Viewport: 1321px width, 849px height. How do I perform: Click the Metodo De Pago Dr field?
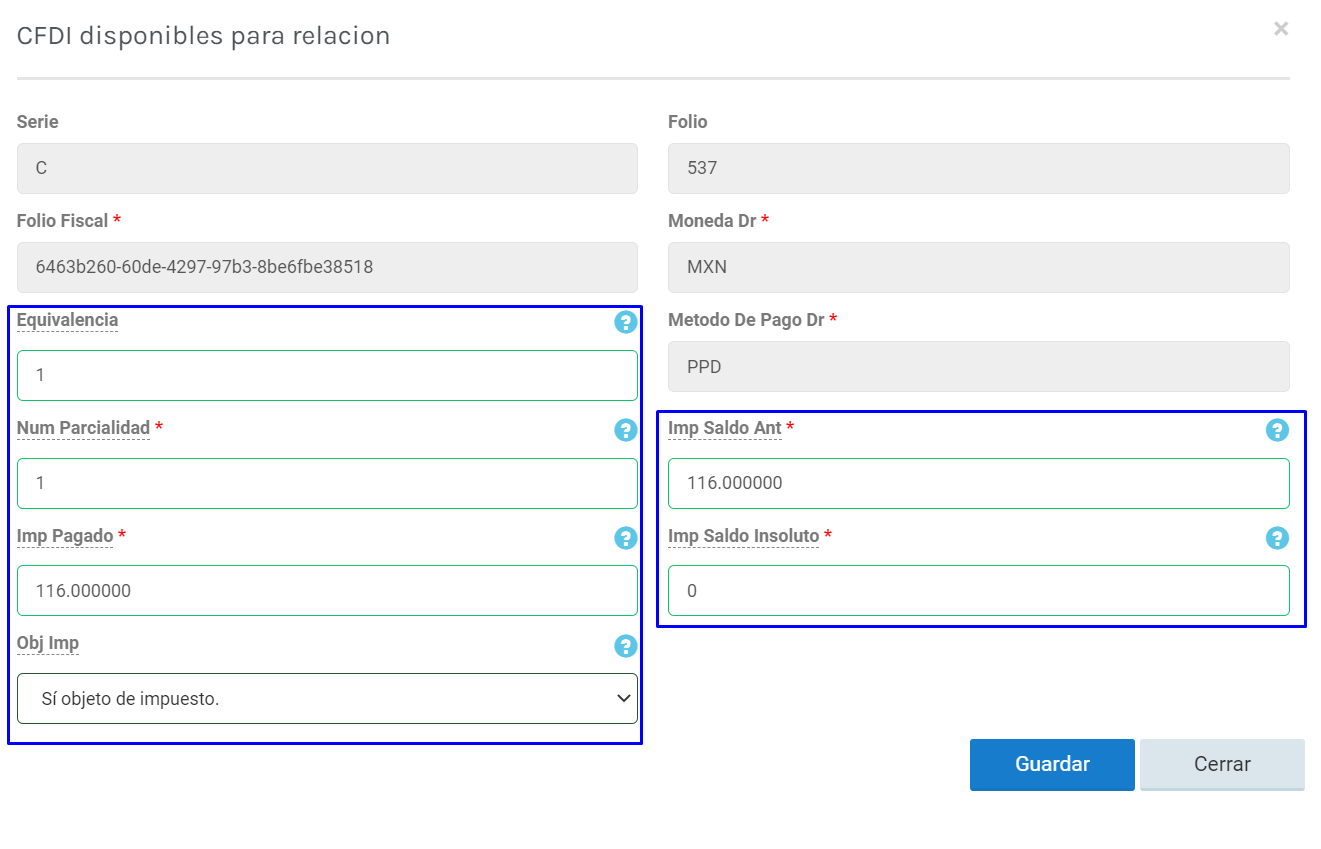point(978,367)
